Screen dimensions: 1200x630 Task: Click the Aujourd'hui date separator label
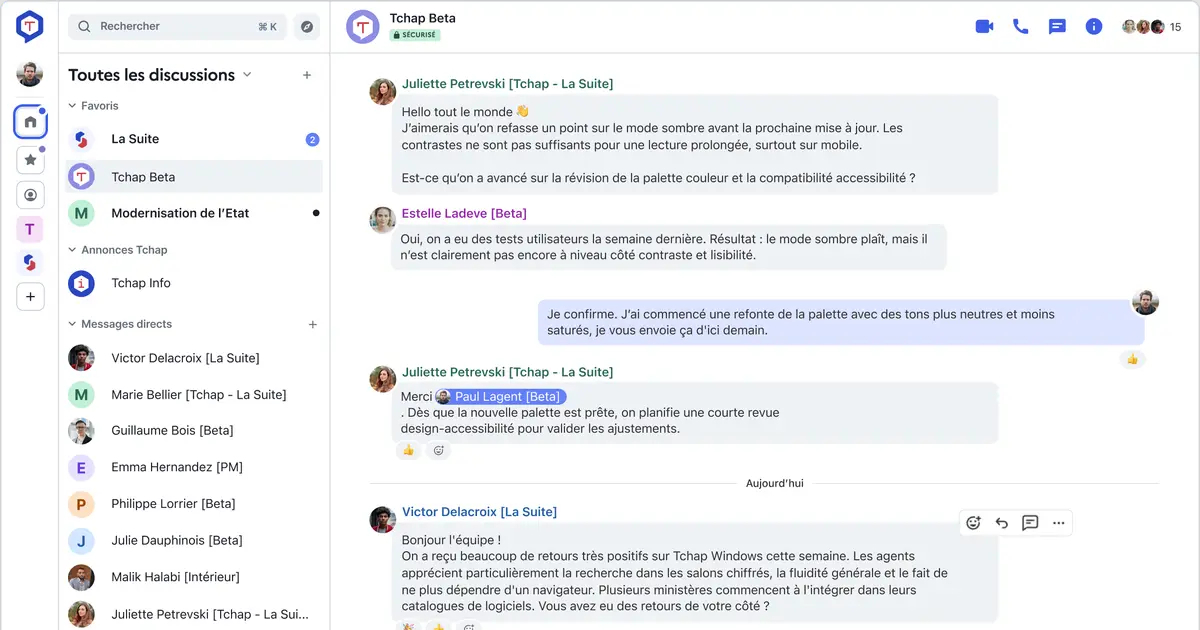[774, 484]
